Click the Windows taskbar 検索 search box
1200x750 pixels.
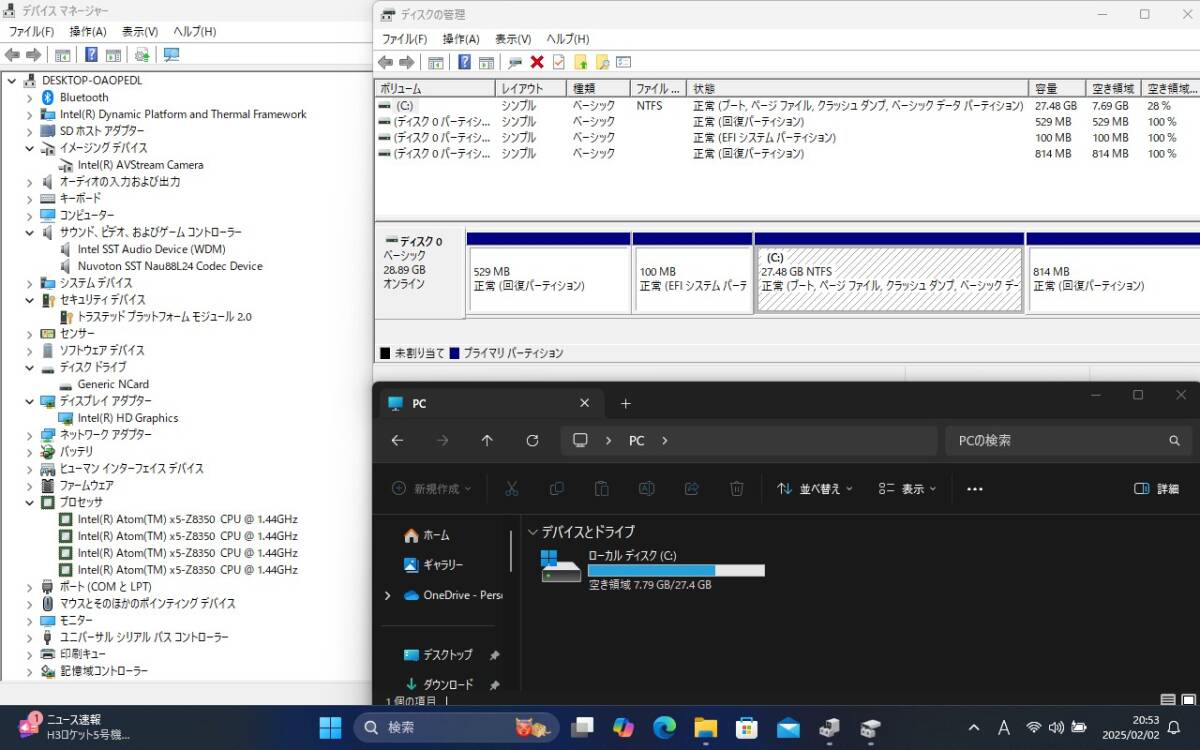pos(456,727)
